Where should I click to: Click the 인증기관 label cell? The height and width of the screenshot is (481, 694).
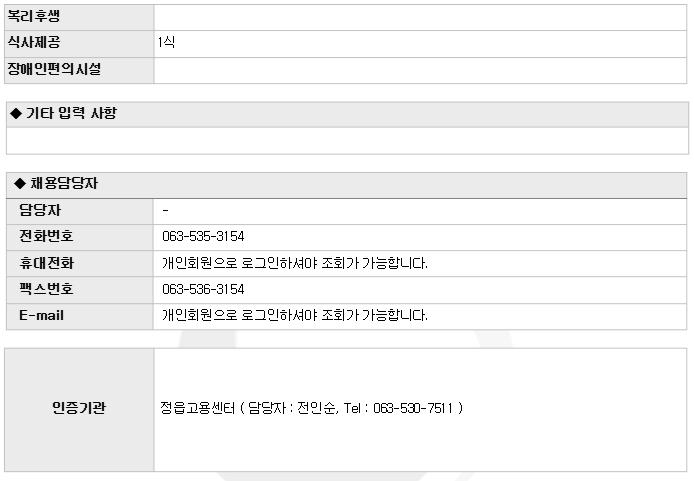(79, 410)
